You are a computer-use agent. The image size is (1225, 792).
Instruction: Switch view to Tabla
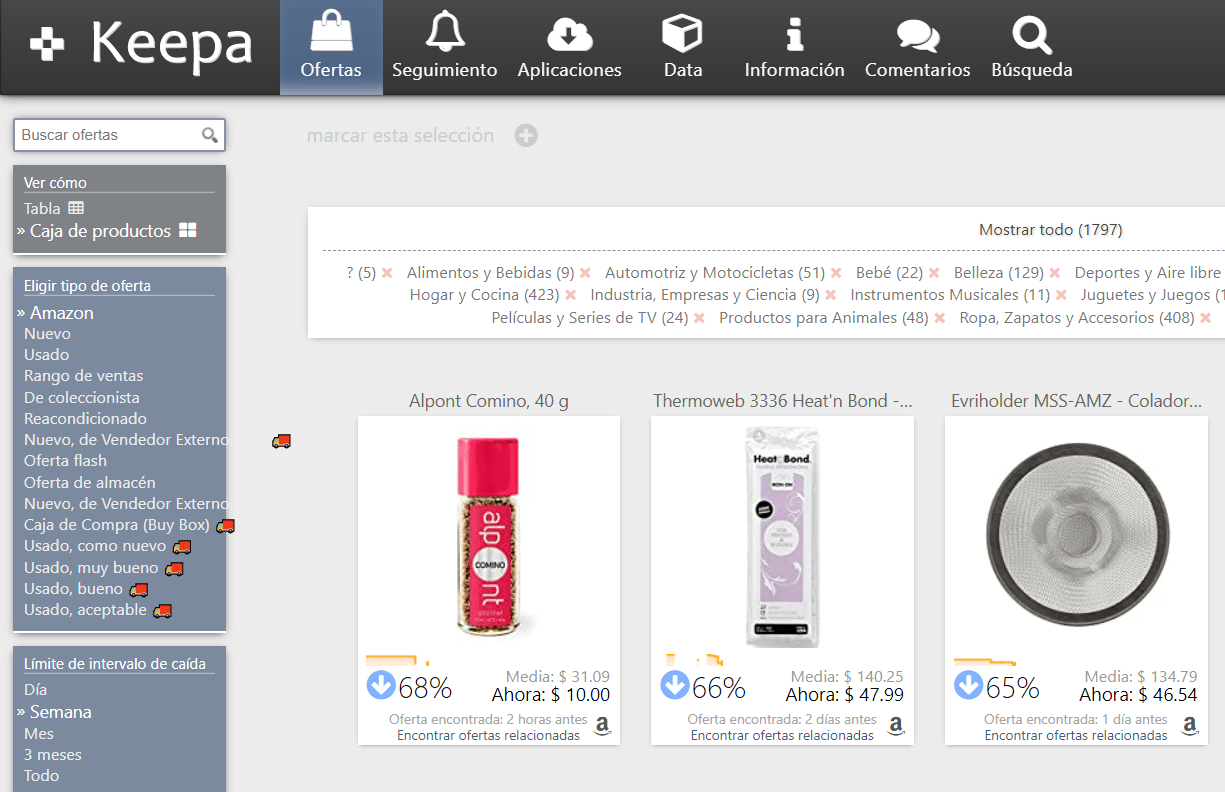pos(53,208)
